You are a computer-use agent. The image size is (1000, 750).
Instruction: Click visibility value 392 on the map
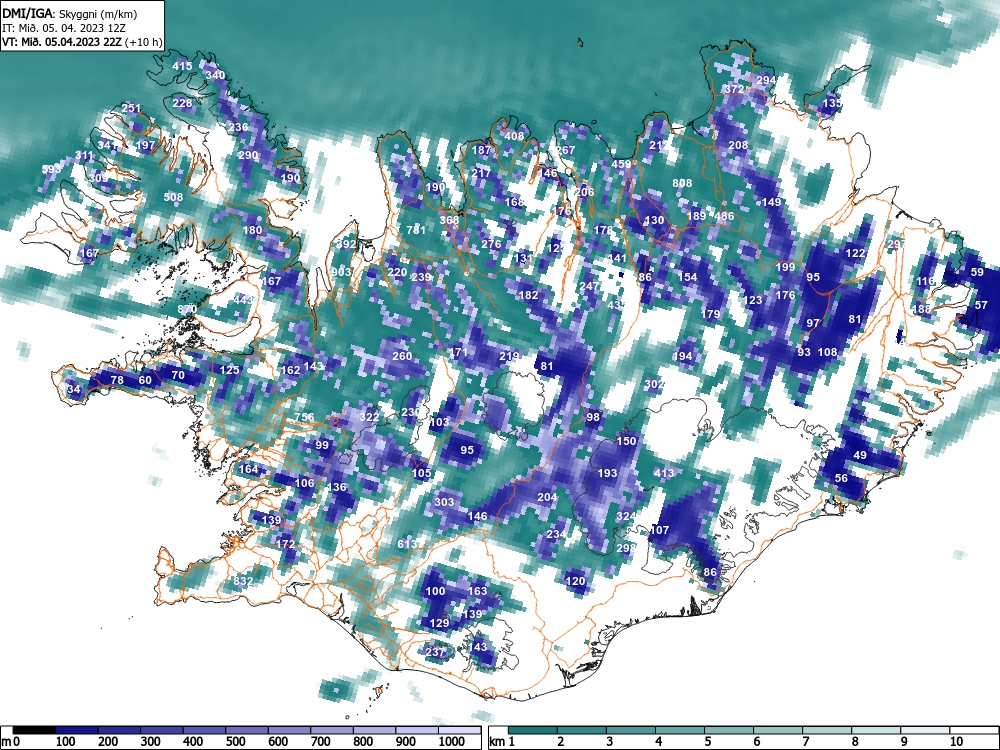[x=346, y=244]
